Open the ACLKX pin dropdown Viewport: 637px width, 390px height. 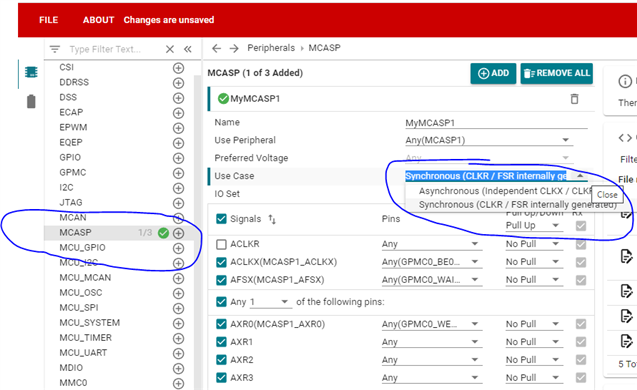tap(431, 262)
